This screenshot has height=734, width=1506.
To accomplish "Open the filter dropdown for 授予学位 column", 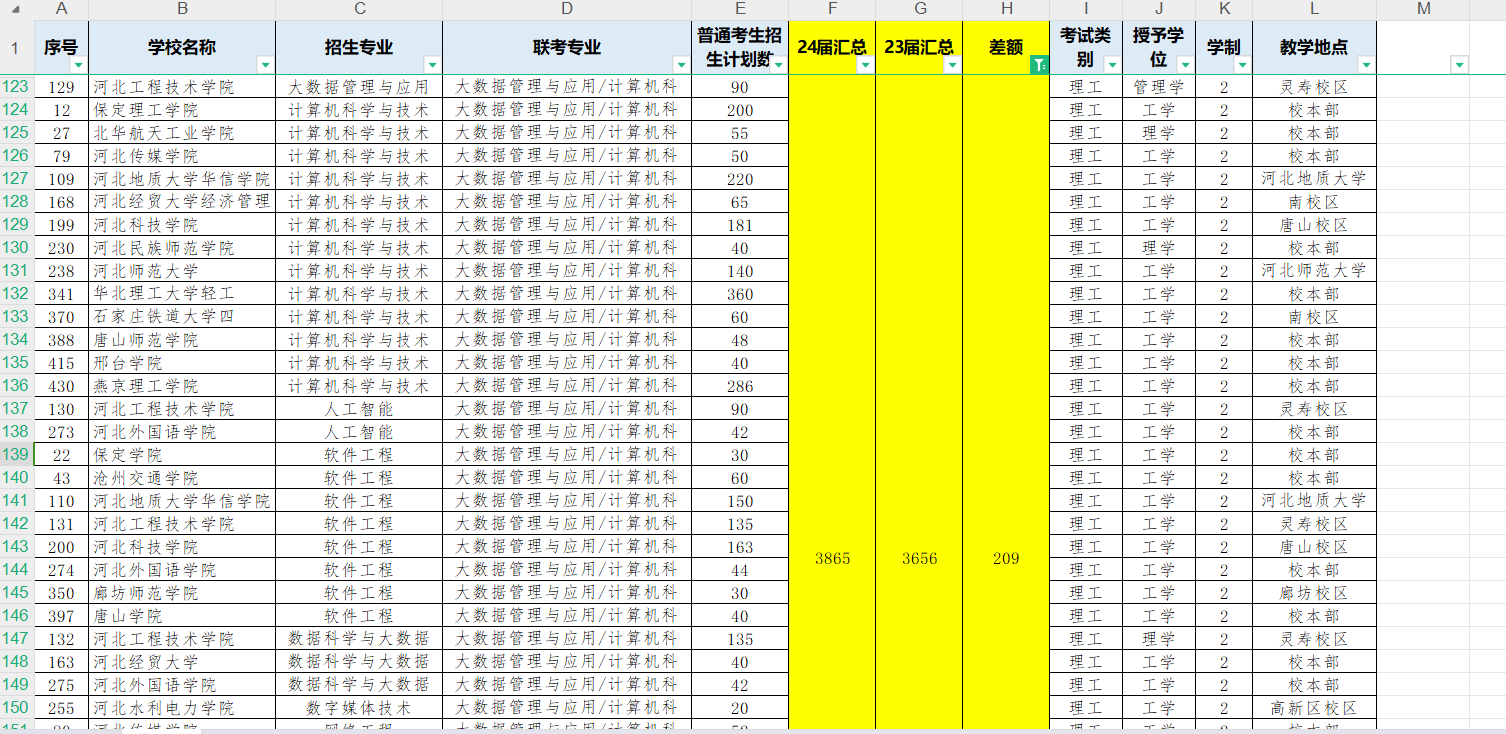I will point(1185,65).
